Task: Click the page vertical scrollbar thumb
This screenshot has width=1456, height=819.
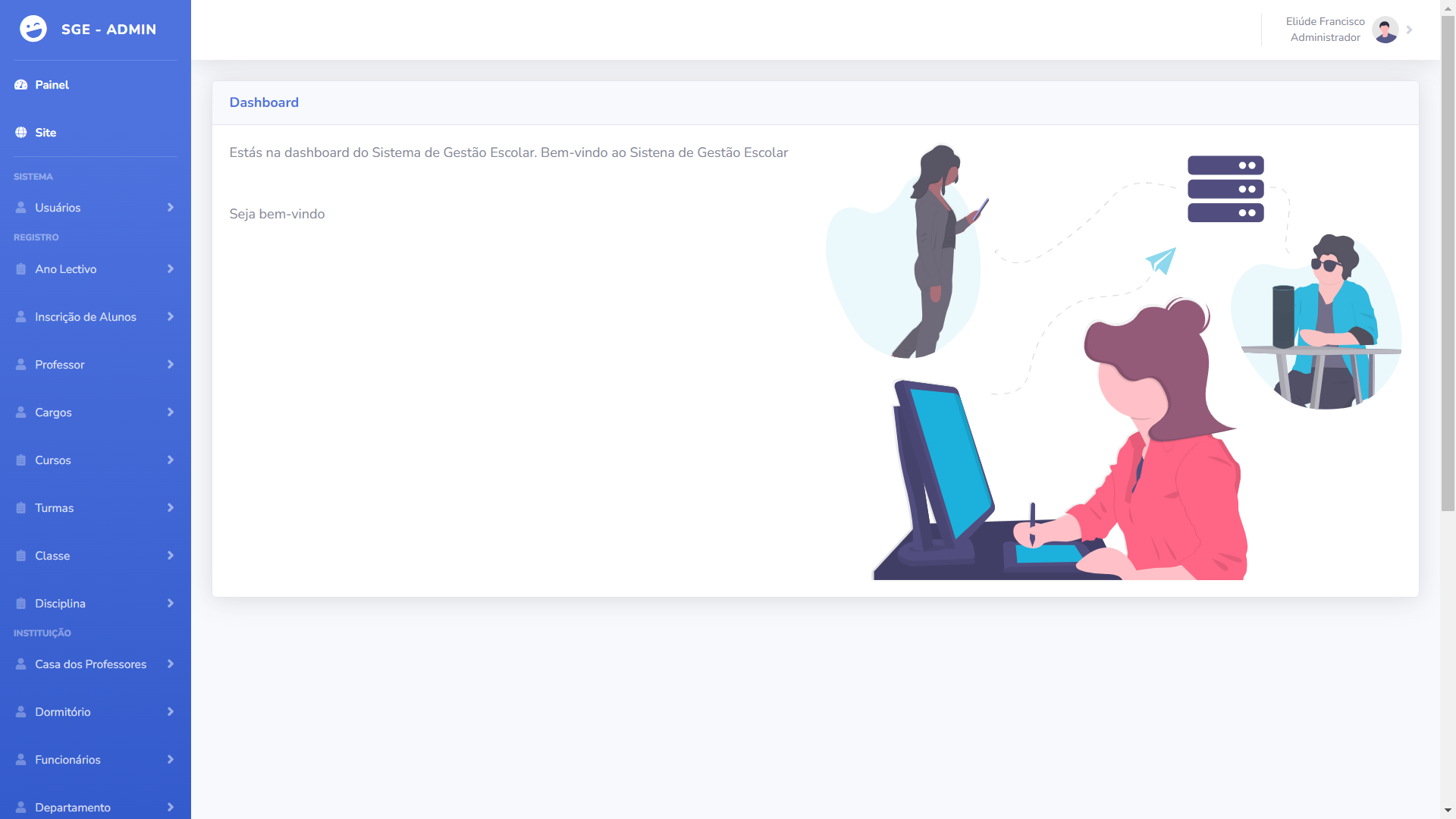Action: [1448, 263]
